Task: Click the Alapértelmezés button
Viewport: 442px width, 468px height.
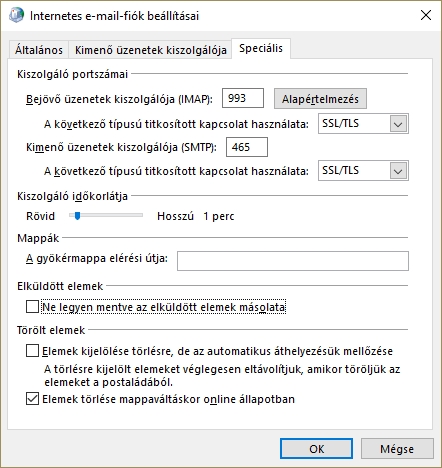Action: pyautogui.click(x=320, y=99)
